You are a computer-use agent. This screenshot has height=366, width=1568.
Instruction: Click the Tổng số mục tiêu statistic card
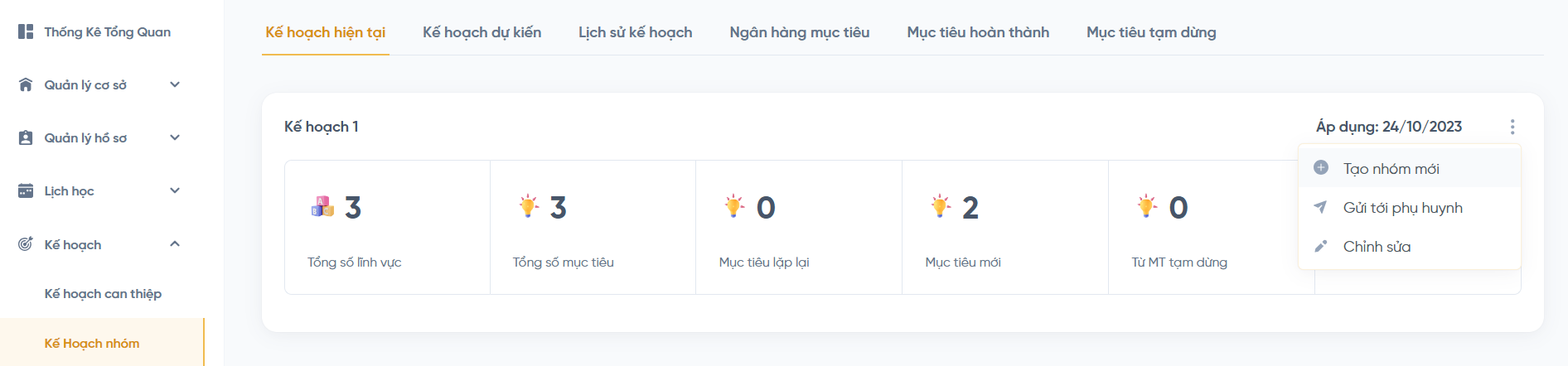coord(593,227)
